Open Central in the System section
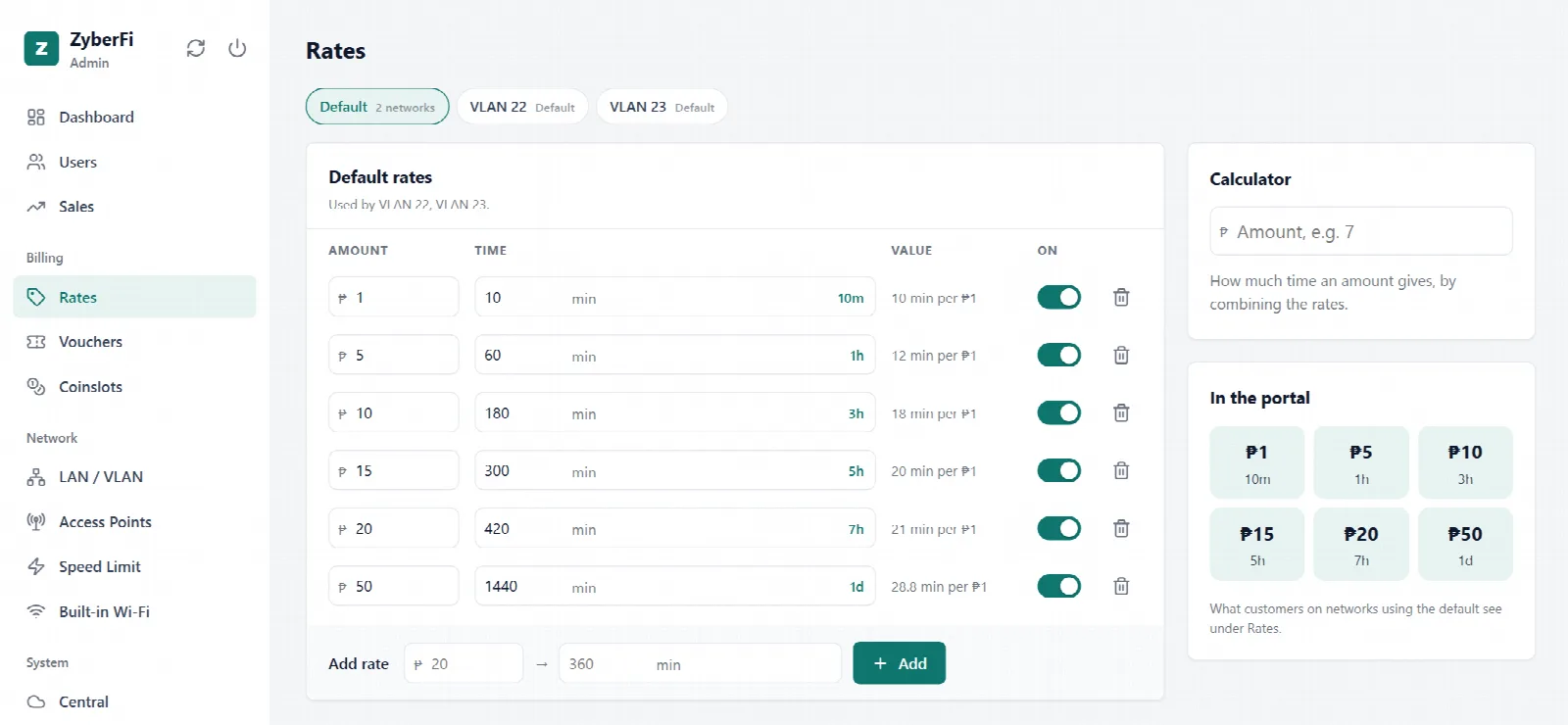Screen dimensions: 1568x725 pyautogui.click(x=134, y=701)
